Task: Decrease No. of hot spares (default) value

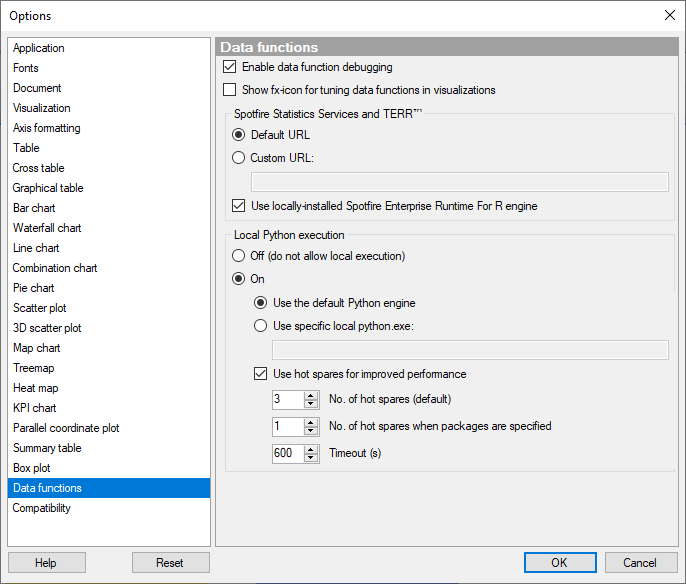Action: tap(311, 404)
